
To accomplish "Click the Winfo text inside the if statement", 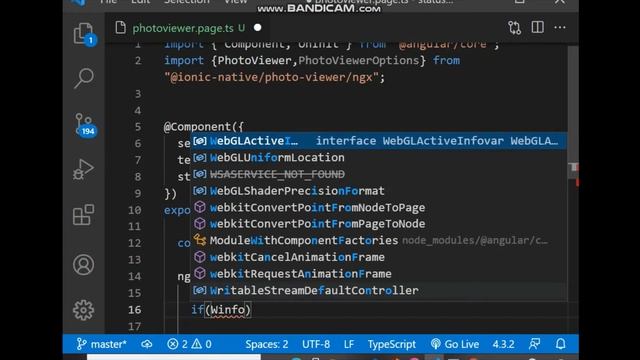I will click(x=228, y=310).
